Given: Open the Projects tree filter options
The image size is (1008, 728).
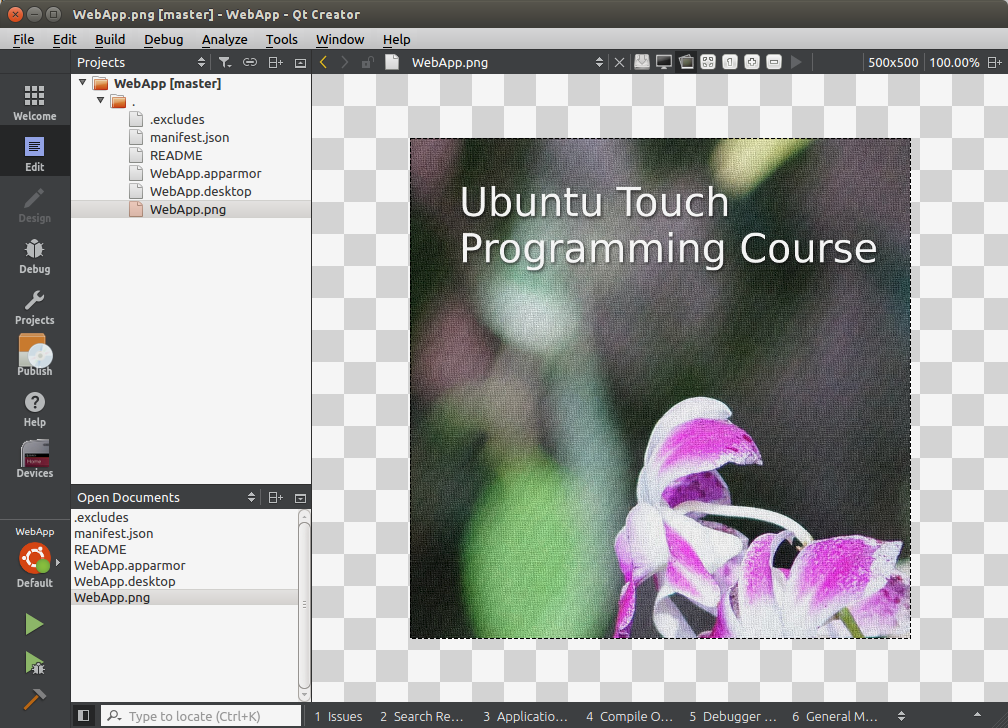Looking at the screenshot, I should coord(224,62).
